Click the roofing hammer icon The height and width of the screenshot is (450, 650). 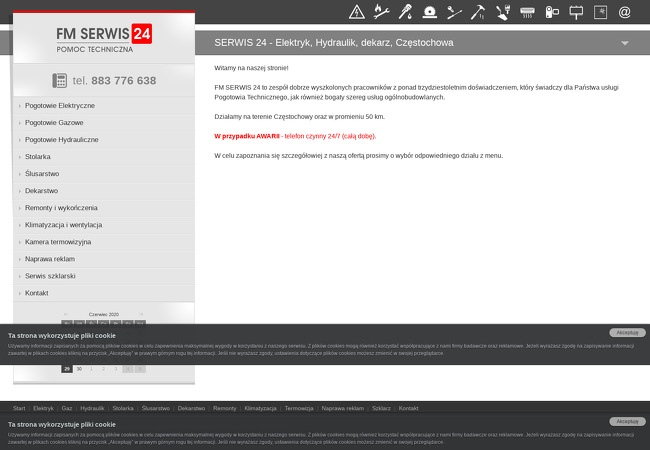click(478, 12)
